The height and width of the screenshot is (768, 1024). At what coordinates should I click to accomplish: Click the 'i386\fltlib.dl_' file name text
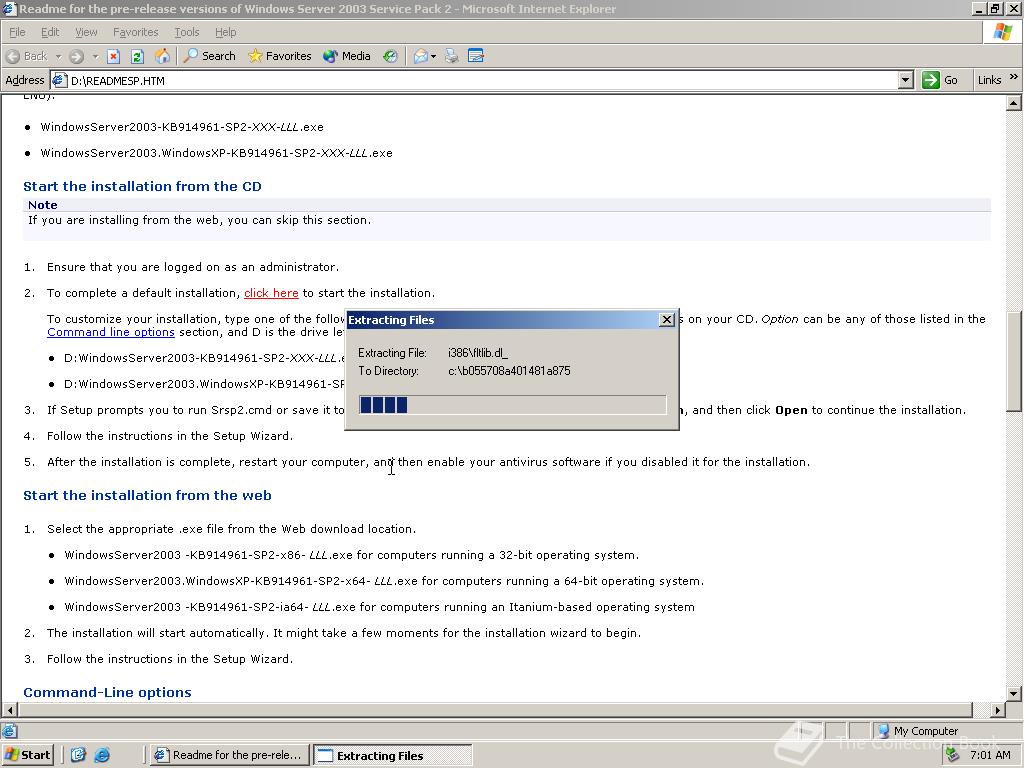pyautogui.click(x=478, y=353)
